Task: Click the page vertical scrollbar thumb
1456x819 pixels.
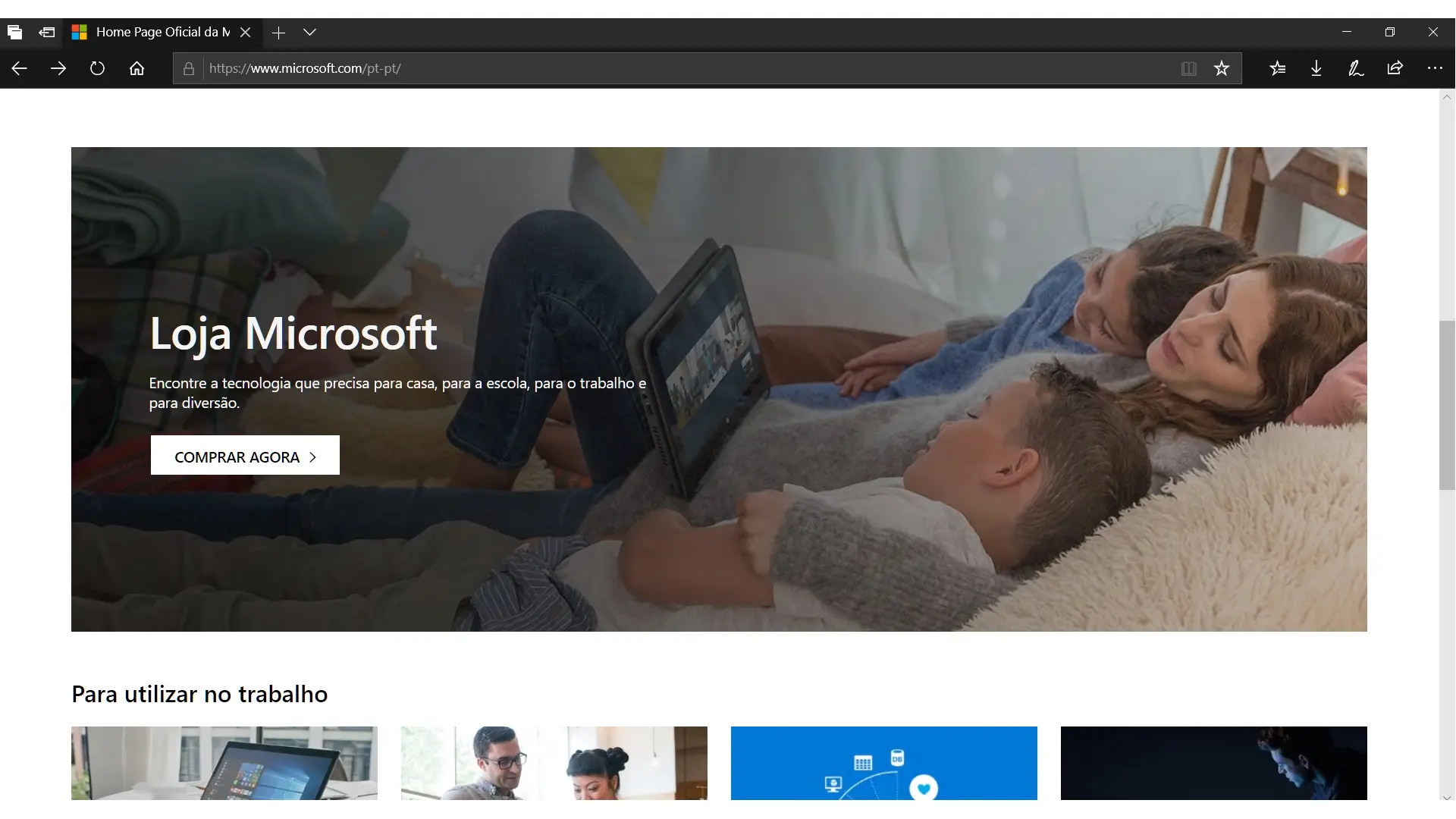Action: click(x=1447, y=406)
